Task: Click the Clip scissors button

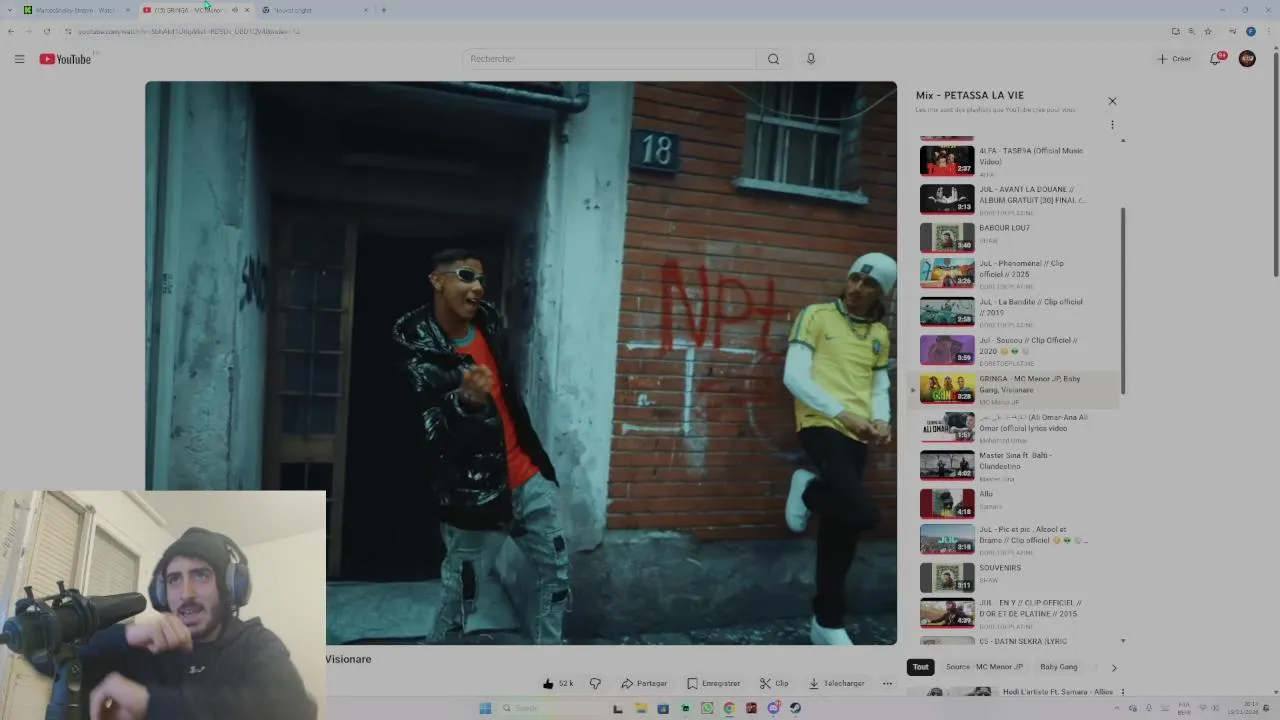Action: click(x=774, y=684)
